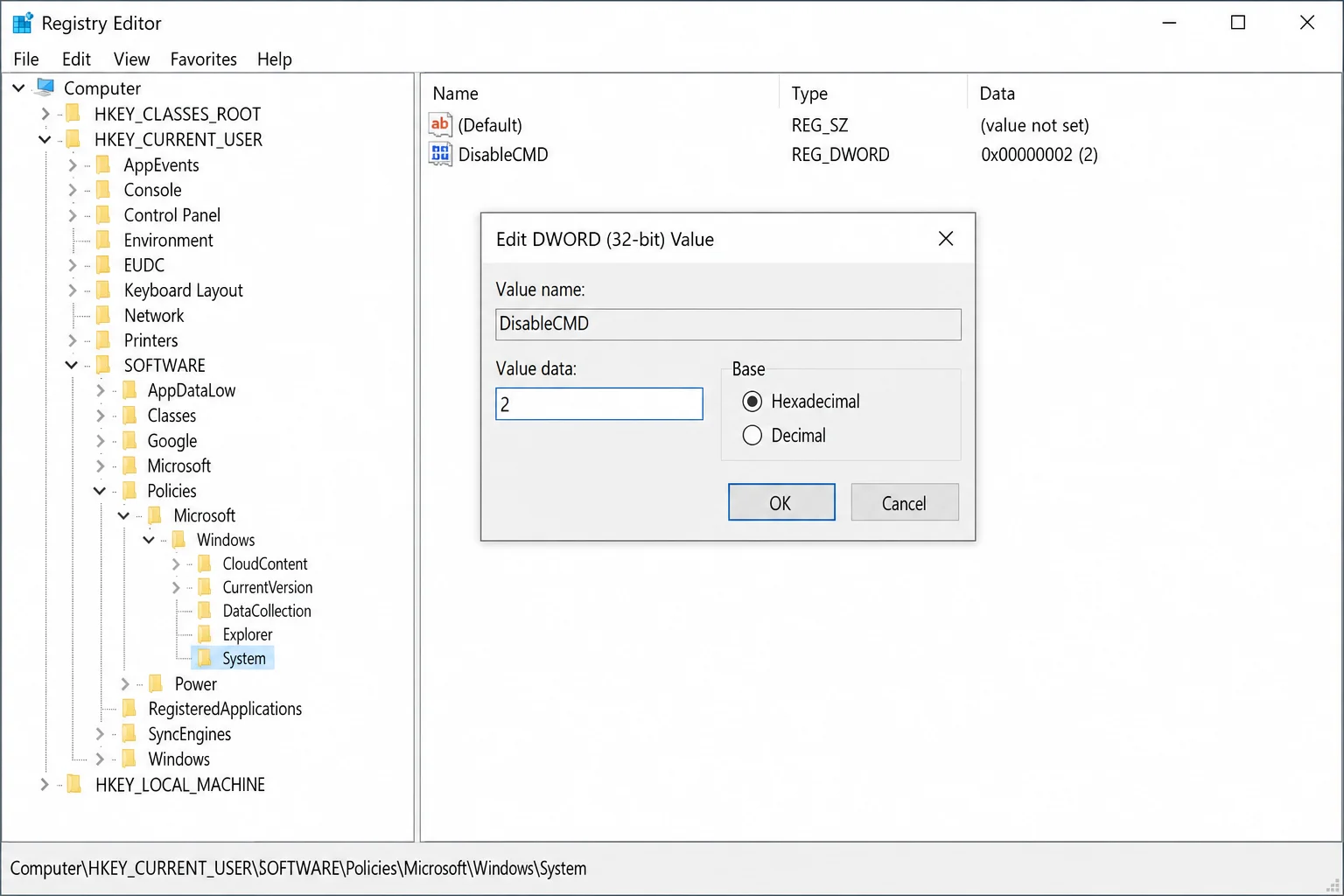Select the Hexadecimal base radio button

752,402
